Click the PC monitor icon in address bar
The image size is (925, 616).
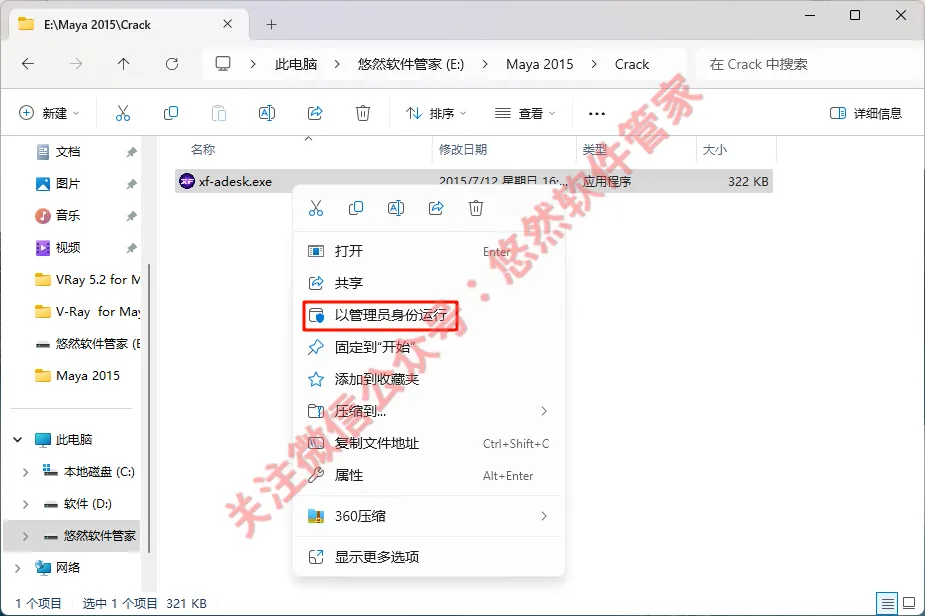point(223,64)
